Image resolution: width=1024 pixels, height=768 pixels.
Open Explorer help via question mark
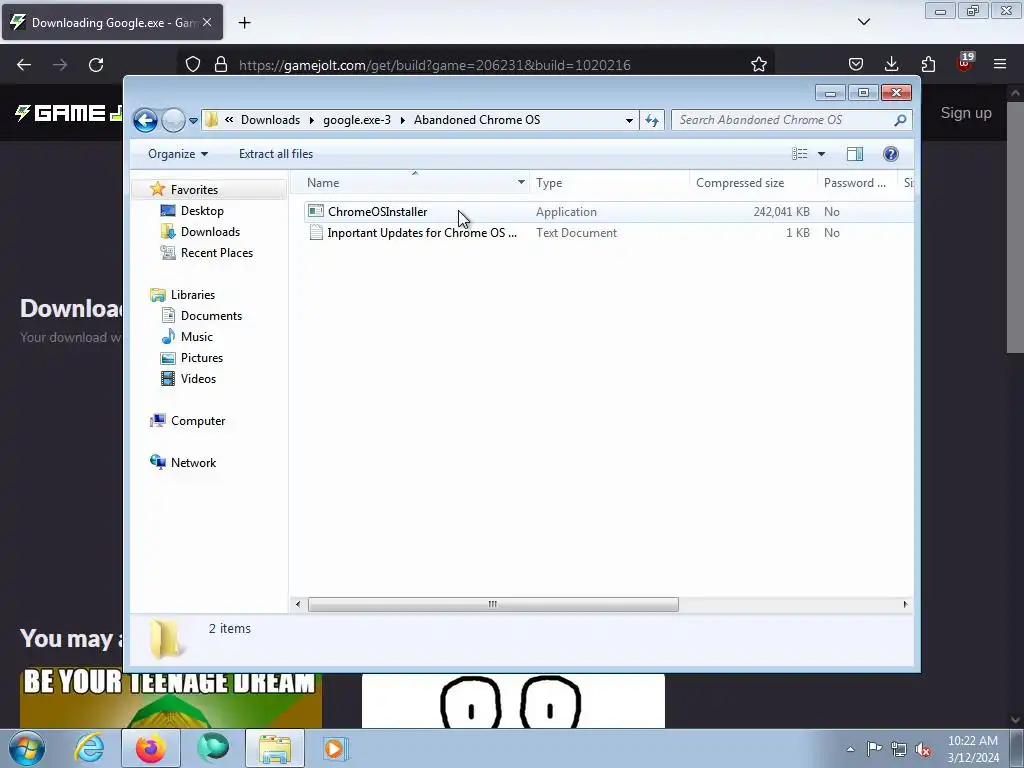coord(891,154)
